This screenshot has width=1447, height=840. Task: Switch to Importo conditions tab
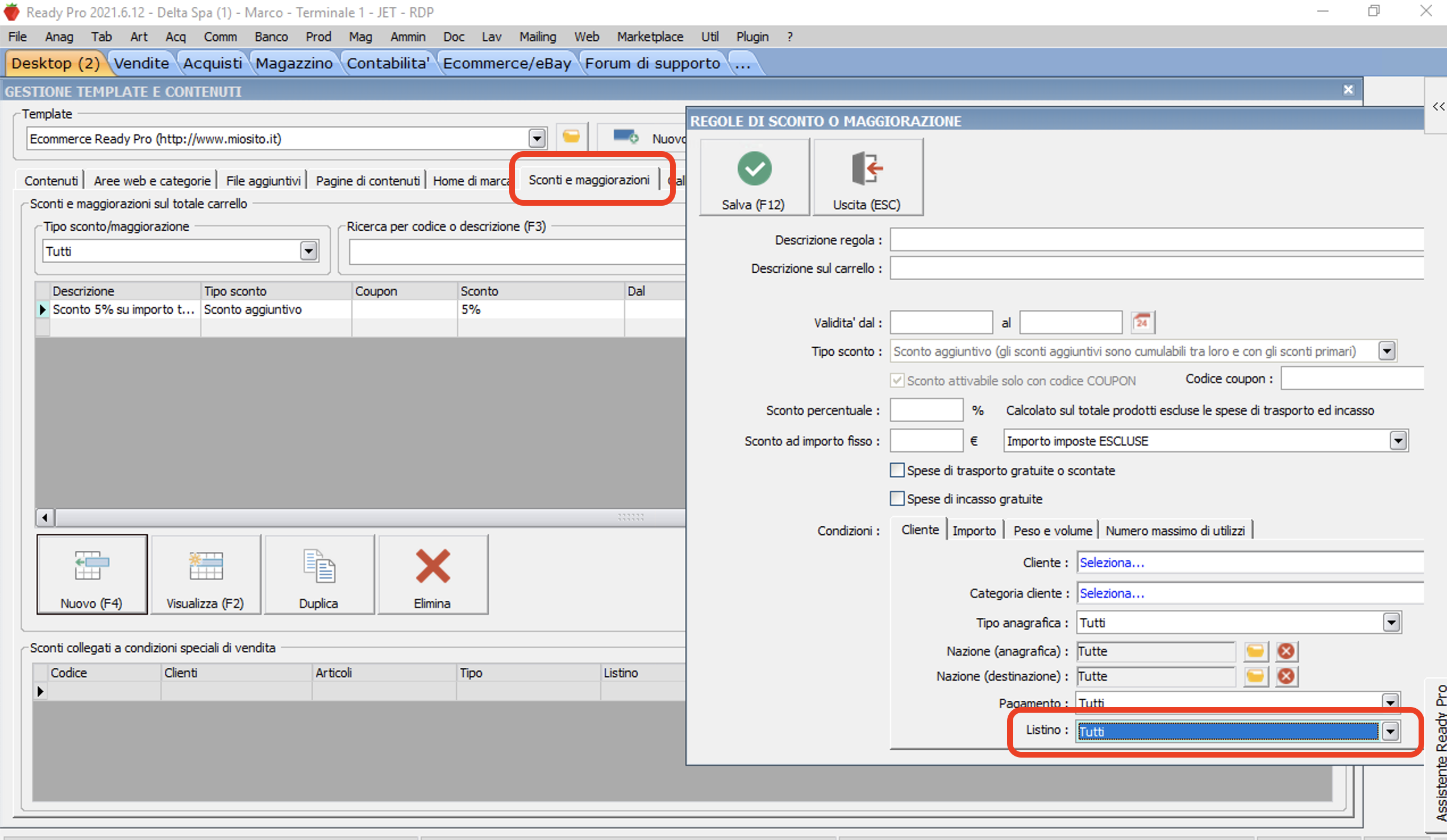[974, 530]
